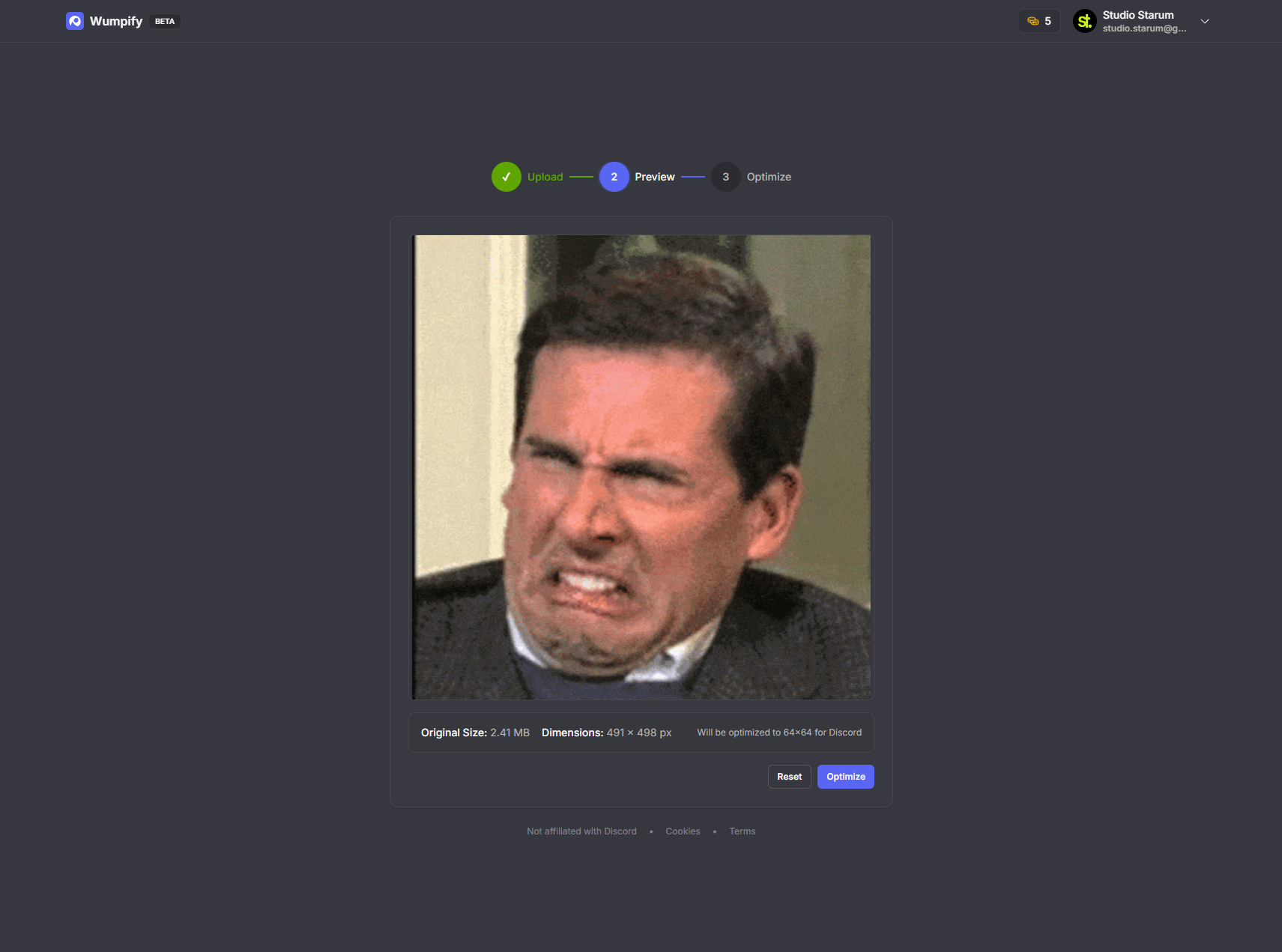Select the Optimize step label
Viewport: 1282px width, 952px height.
pos(769,176)
